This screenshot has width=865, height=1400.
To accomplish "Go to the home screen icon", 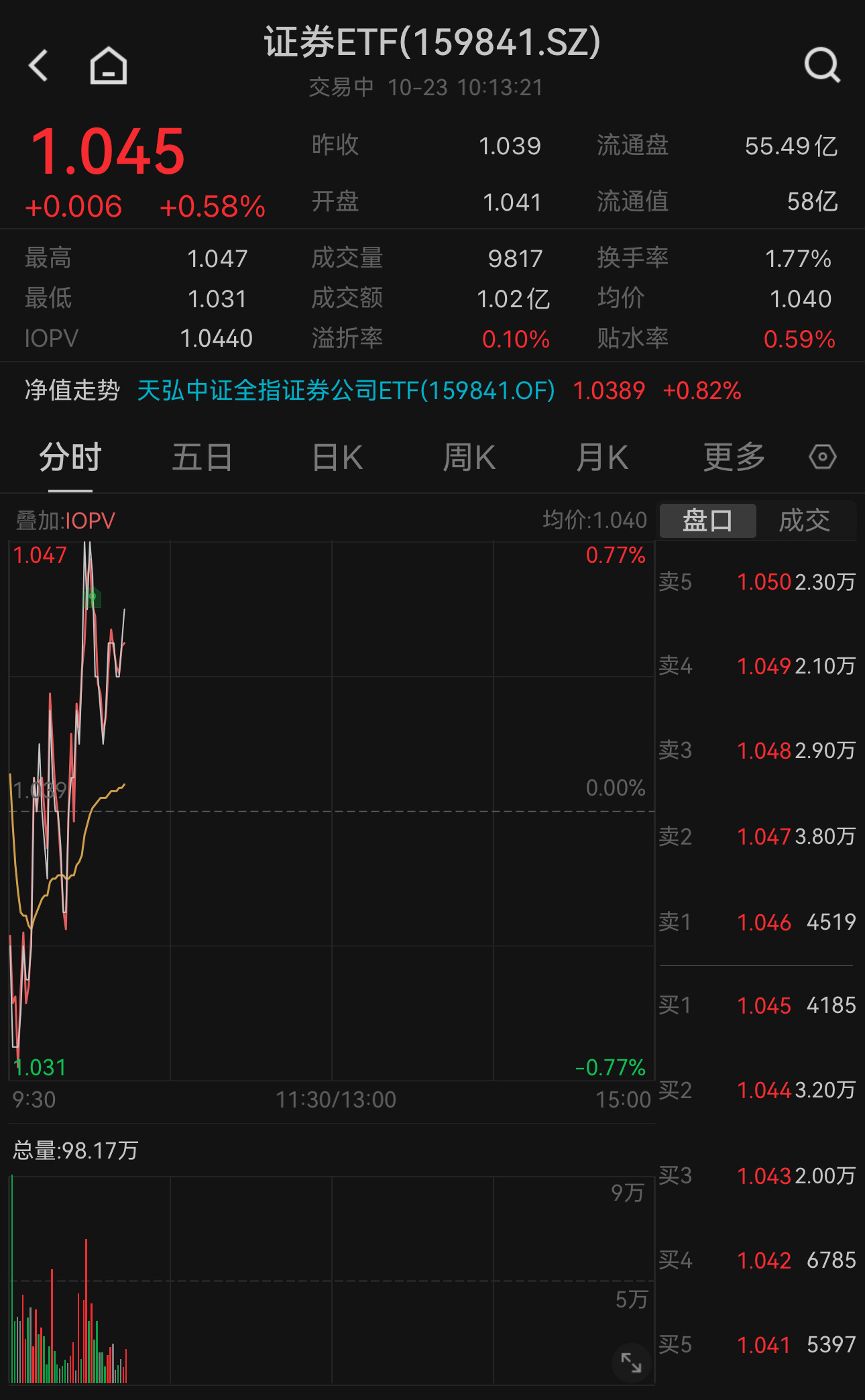I will (x=107, y=65).
